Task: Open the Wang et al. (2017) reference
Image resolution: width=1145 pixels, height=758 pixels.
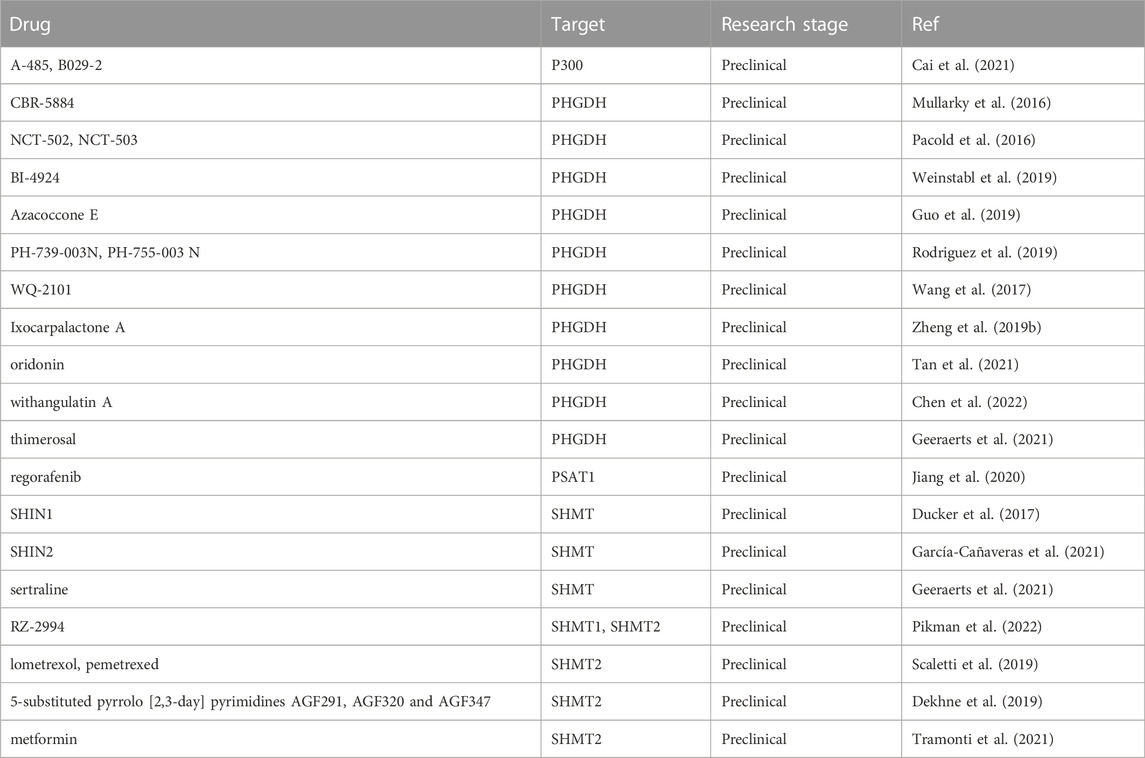Action: point(971,290)
